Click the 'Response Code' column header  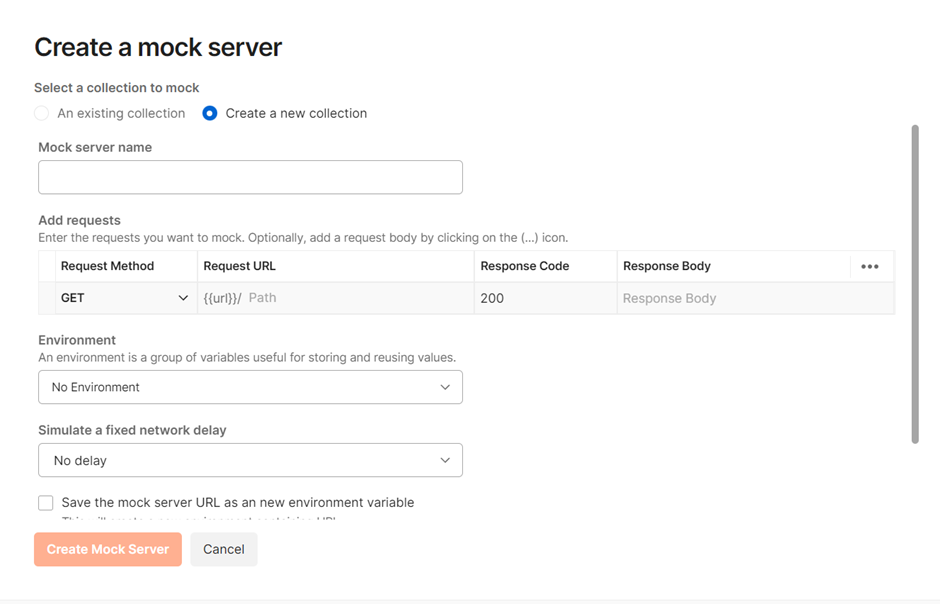pos(524,266)
